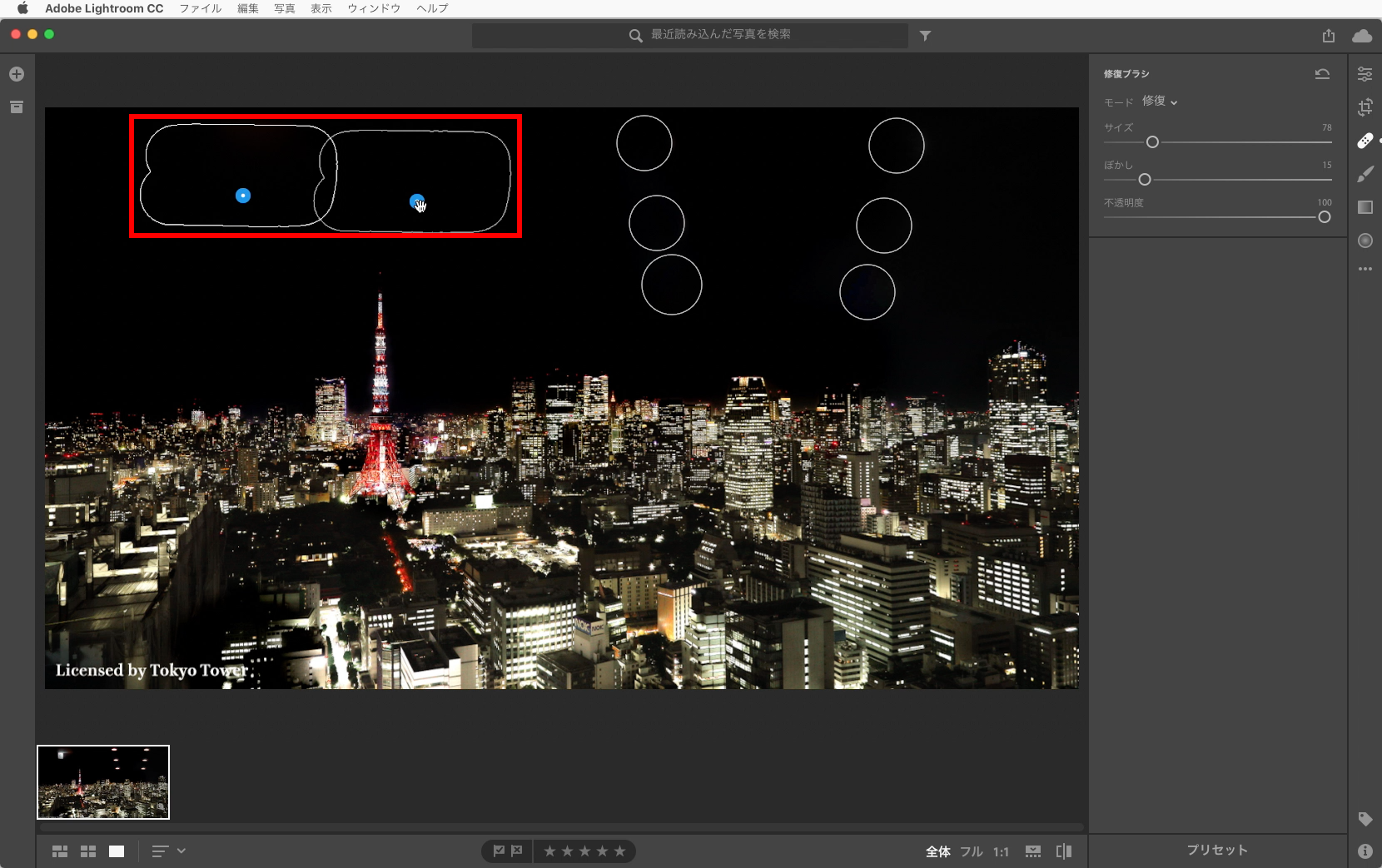Switch to detail single-photo view icon
The image size is (1382, 868).
[117, 851]
